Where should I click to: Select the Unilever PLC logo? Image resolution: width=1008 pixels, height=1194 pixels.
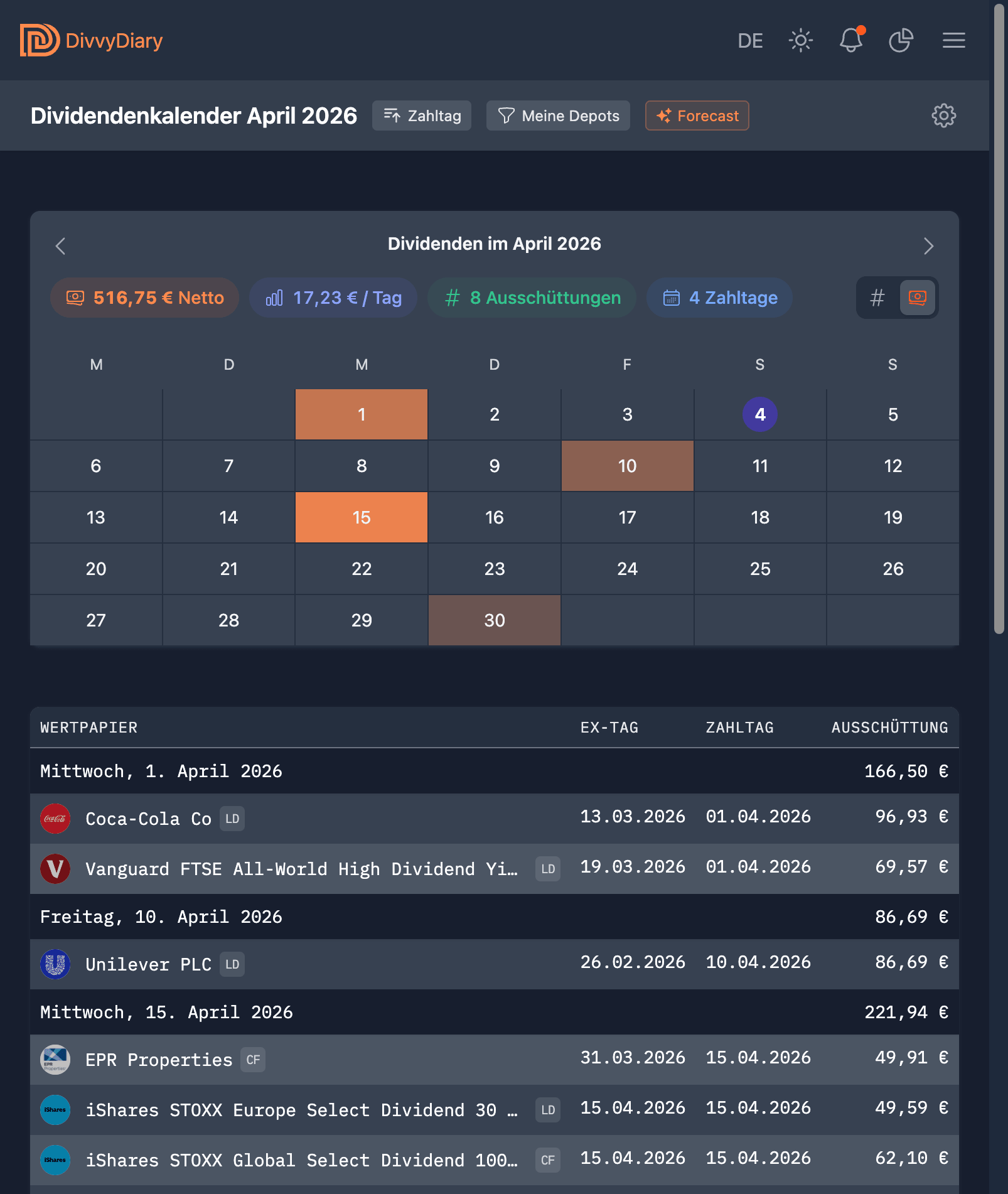(x=55, y=964)
